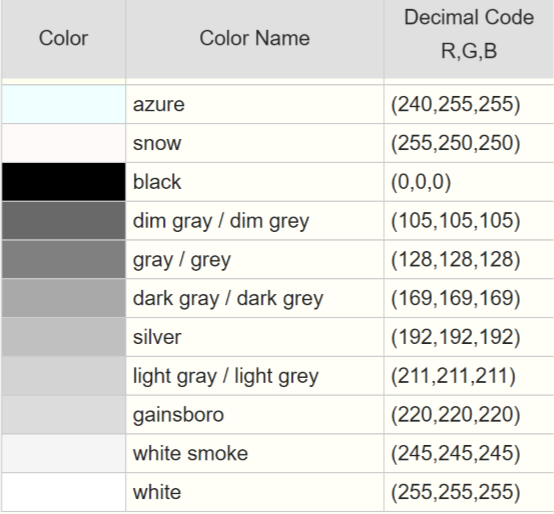Pick the silver color swatch
The height and width of the screenshot is (514, 554).
(64, 337)
